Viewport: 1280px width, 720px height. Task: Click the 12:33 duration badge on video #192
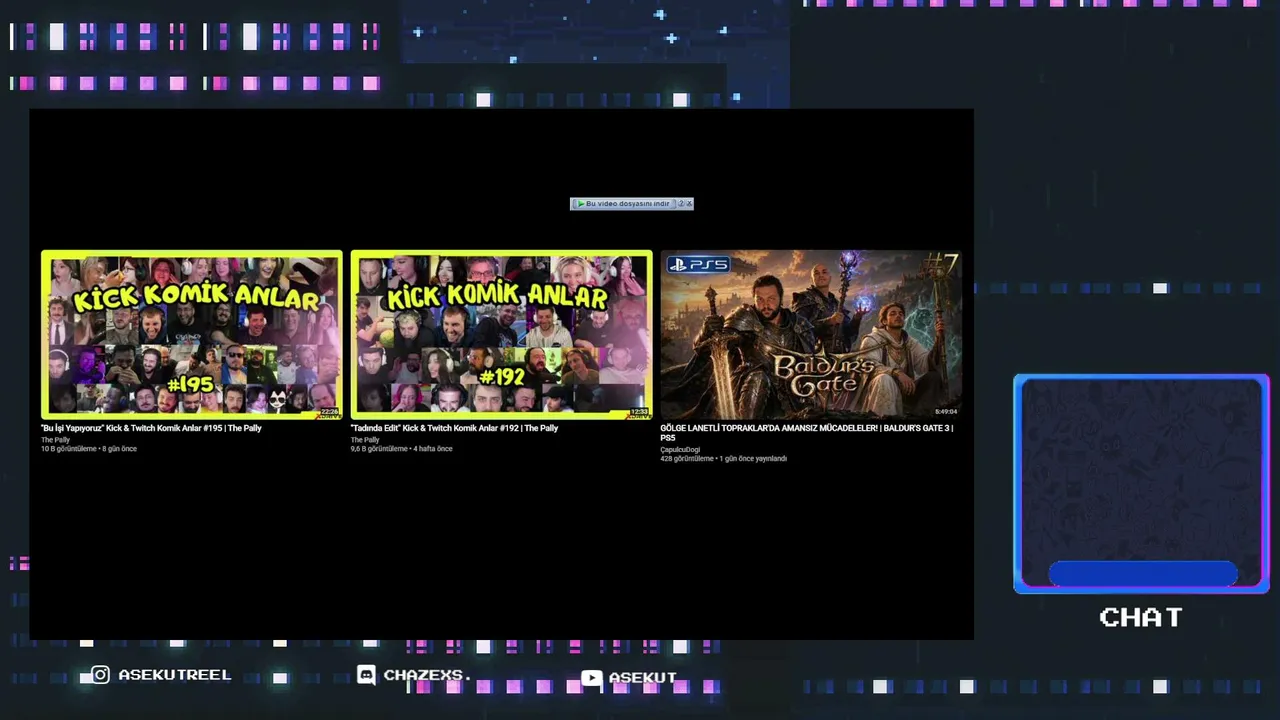pos(639,412)
